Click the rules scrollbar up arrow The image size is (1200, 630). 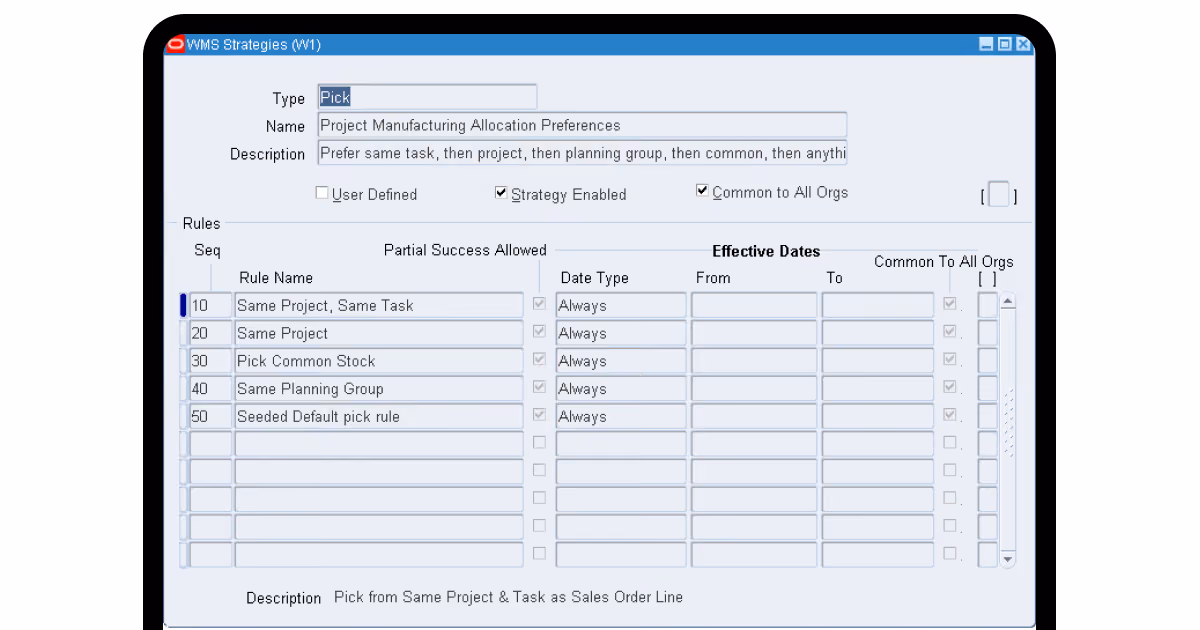(1007, 301)
